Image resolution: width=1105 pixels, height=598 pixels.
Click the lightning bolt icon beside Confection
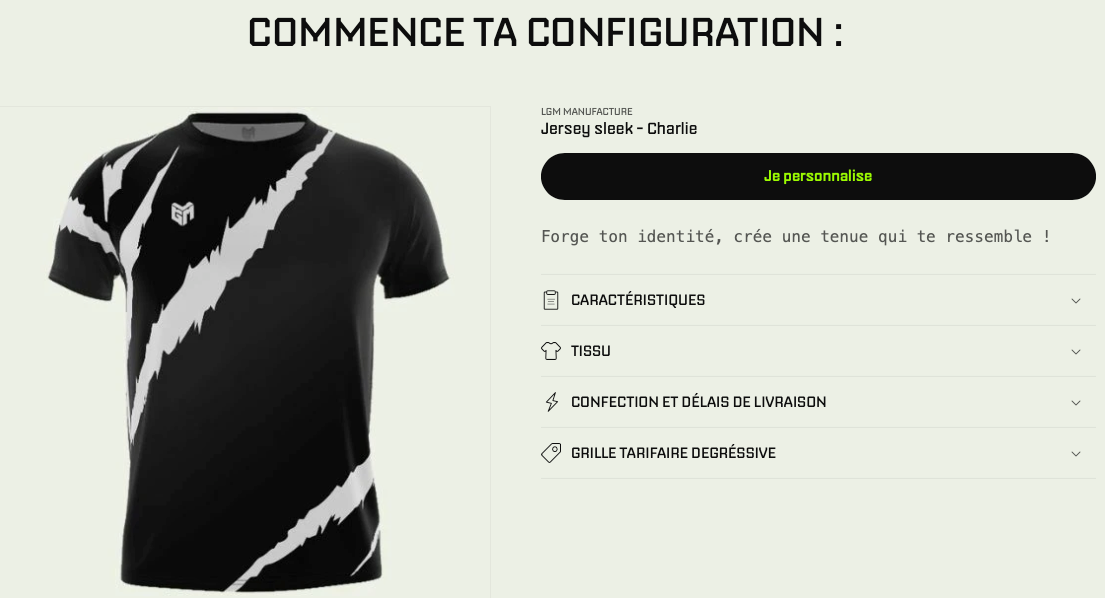click(552, 402)
